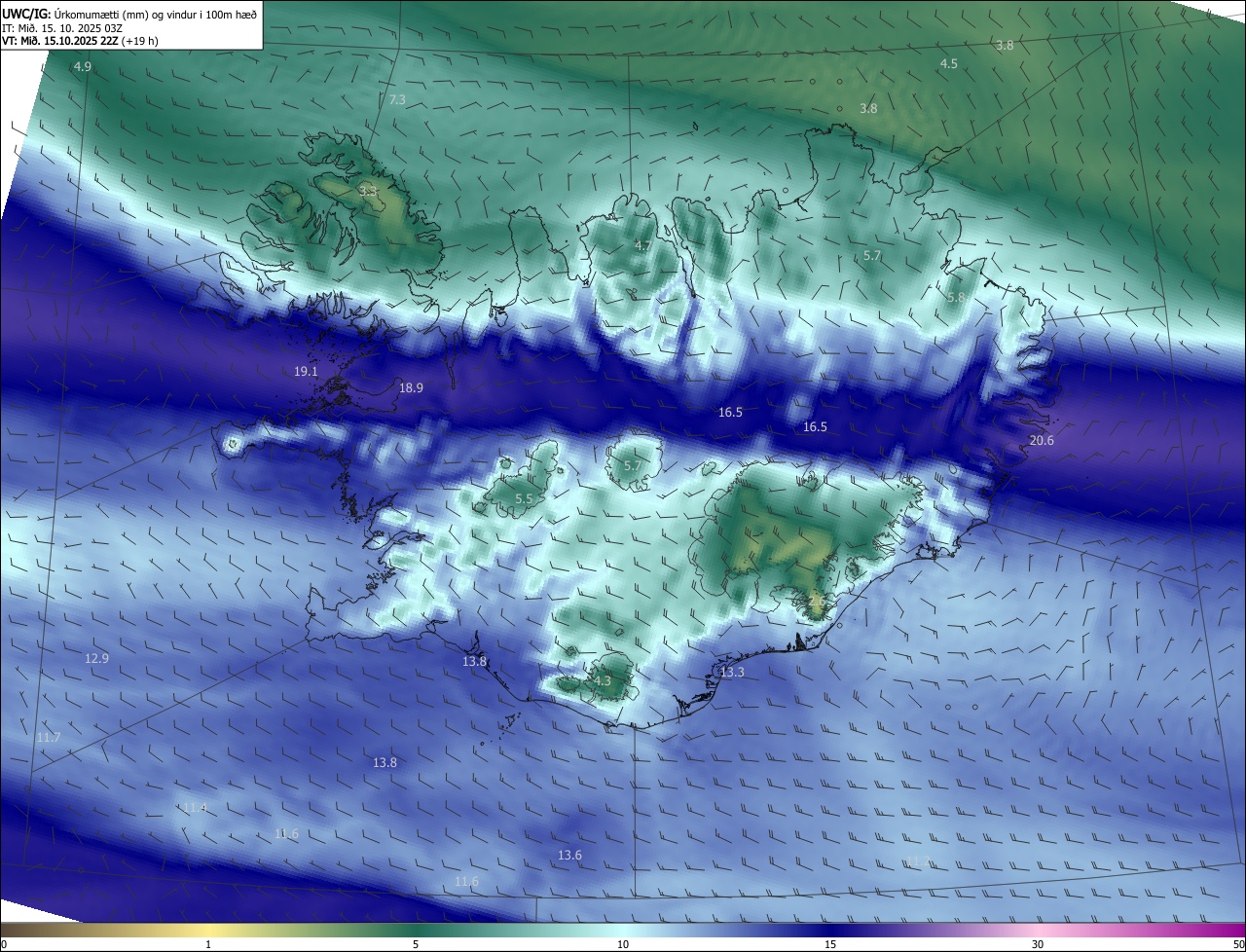Click the valid time line 'VT: Mið. 15.10.2025 22Z (+19 h)'

point(80,41)
